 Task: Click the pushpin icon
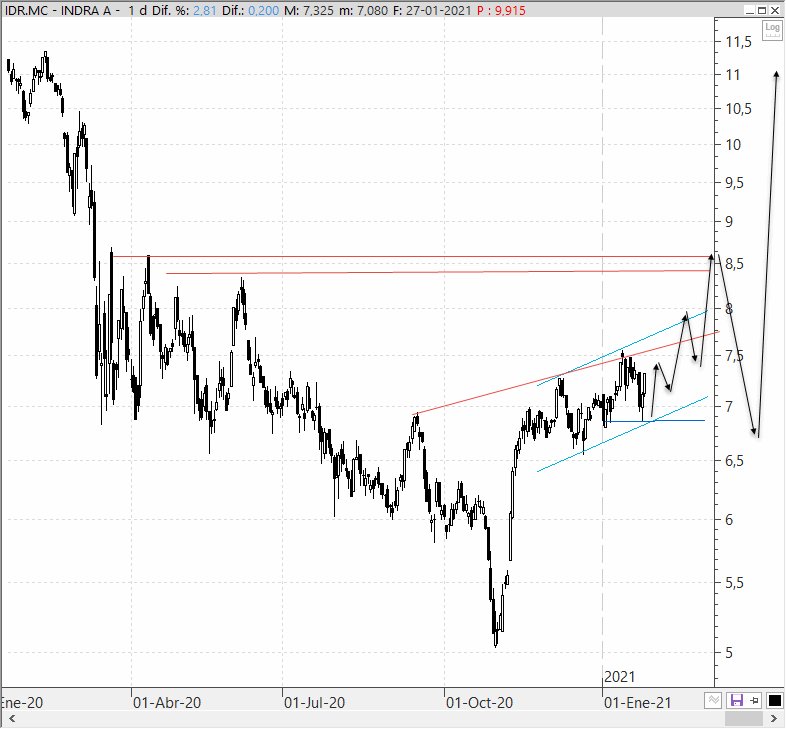point(754,700)
